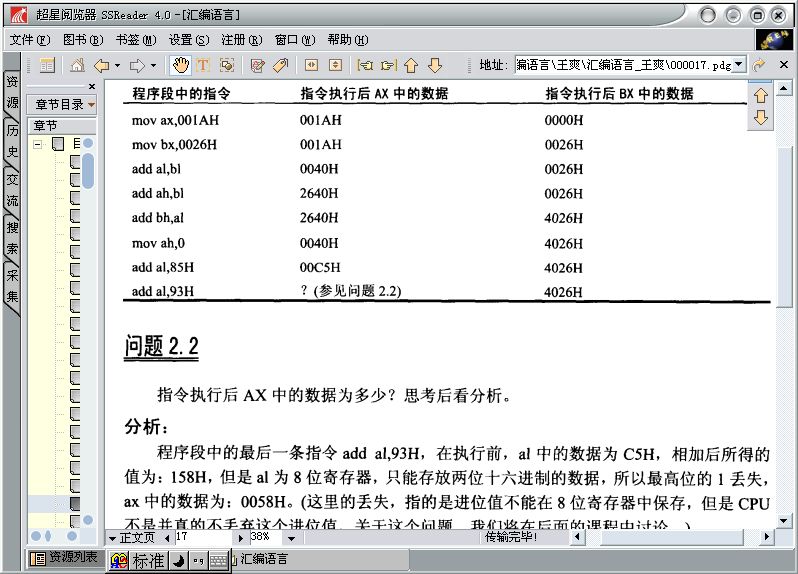Fit page to height icon

tap(335, 65)
